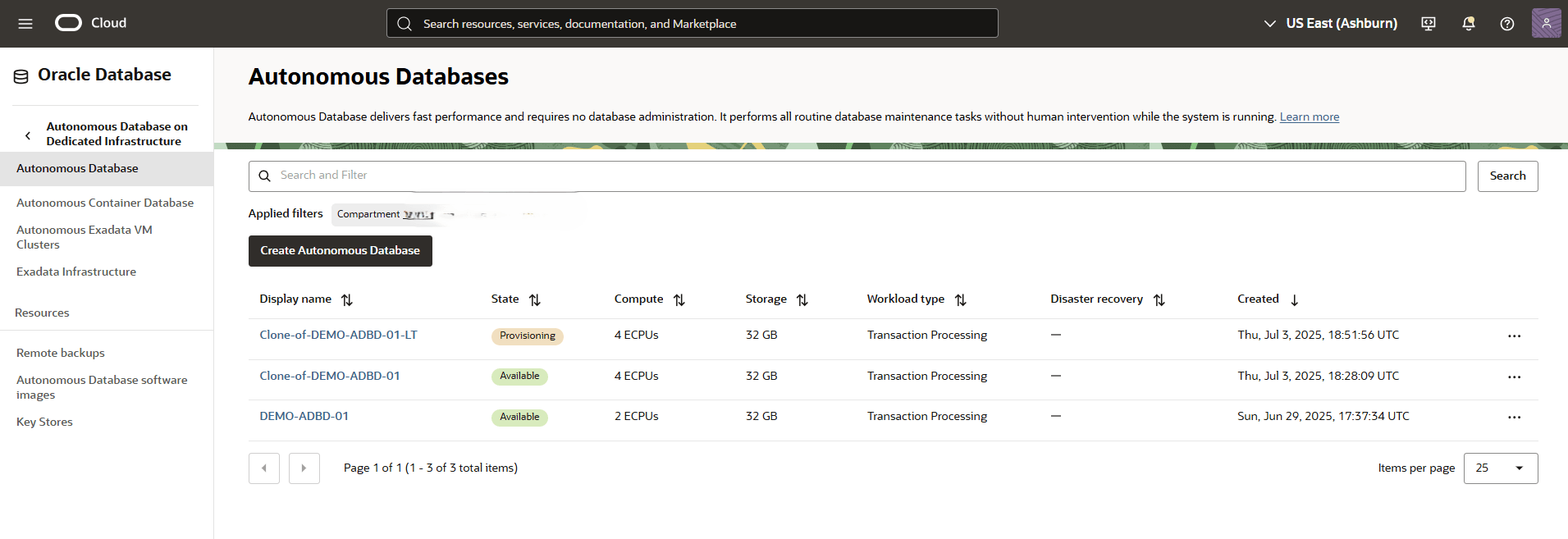Open the Clone-of-DEMO-ADBD-01 database link
This screenshot has width=1568, height=539.
330,376
